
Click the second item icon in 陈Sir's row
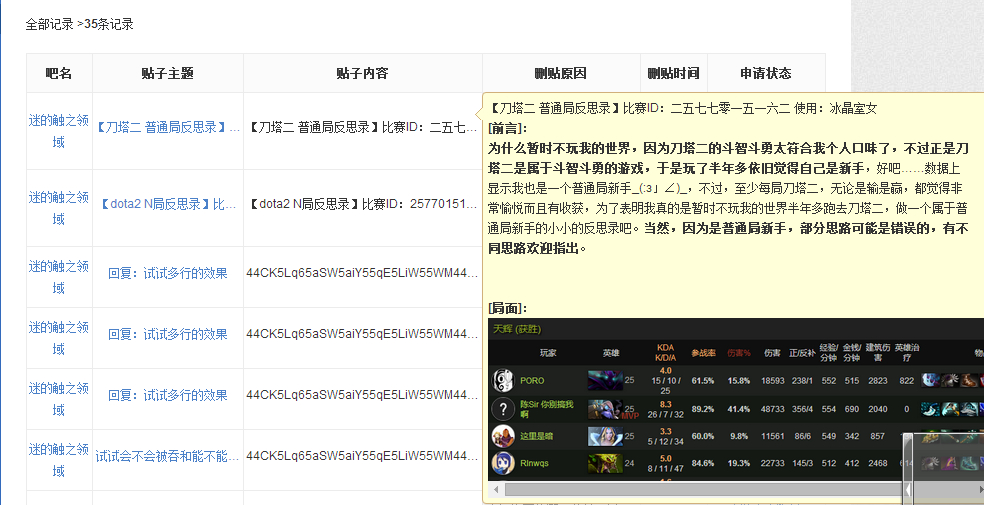pos(950,409)
